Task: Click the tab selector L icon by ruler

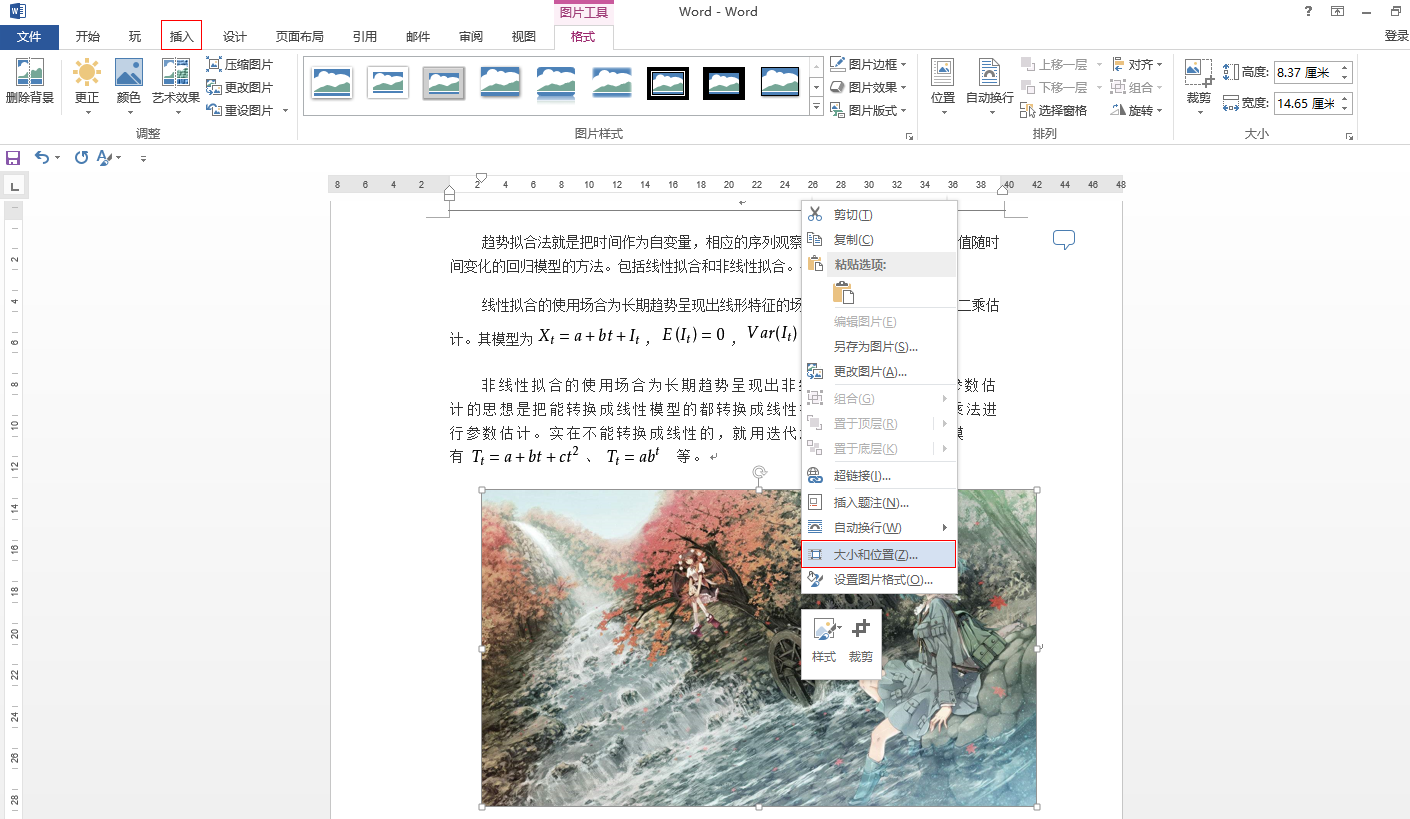Action: tap(14, 185)
